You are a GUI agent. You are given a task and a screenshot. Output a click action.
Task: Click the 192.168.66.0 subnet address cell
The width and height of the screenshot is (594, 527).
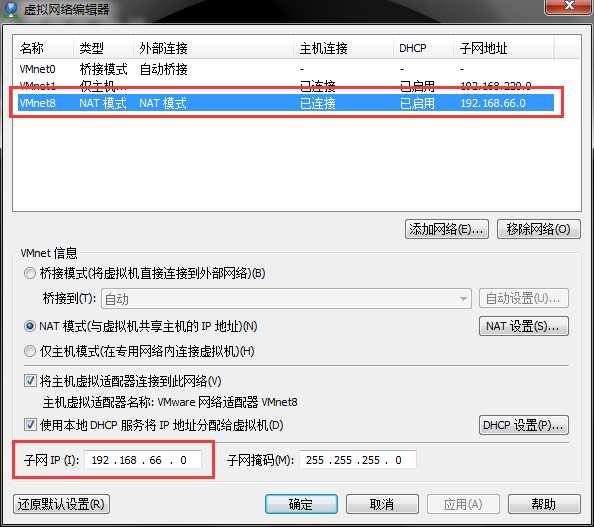tap(493, 103)
